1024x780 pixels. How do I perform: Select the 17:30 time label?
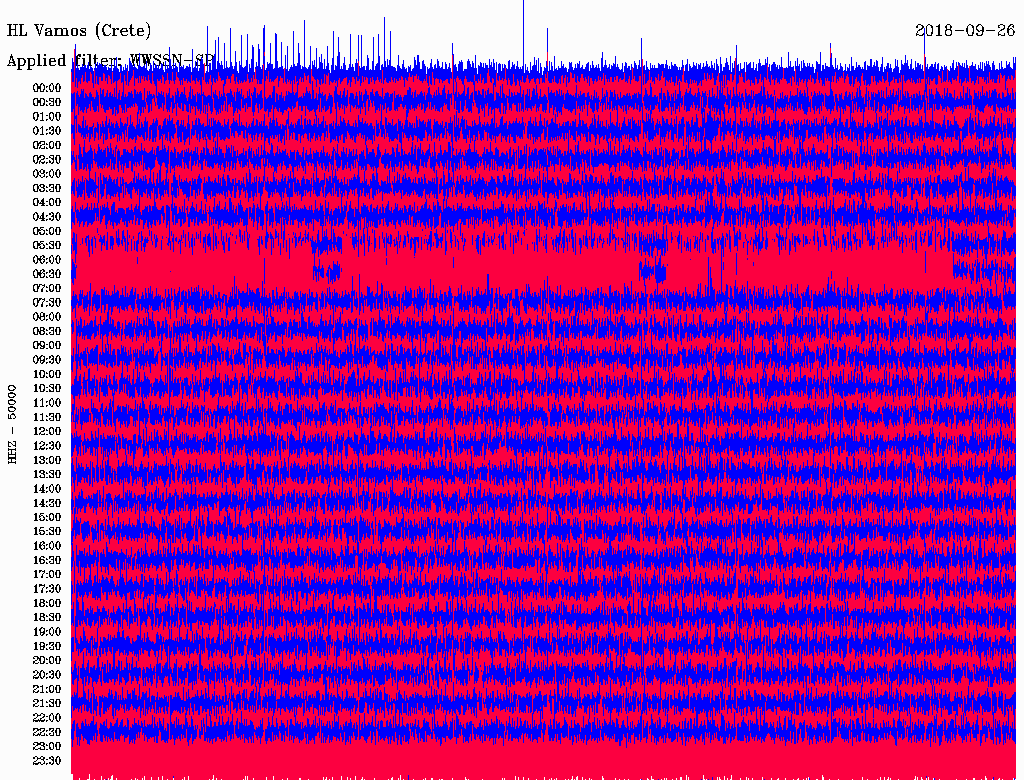pyautogui.click(x=47, y=589)
